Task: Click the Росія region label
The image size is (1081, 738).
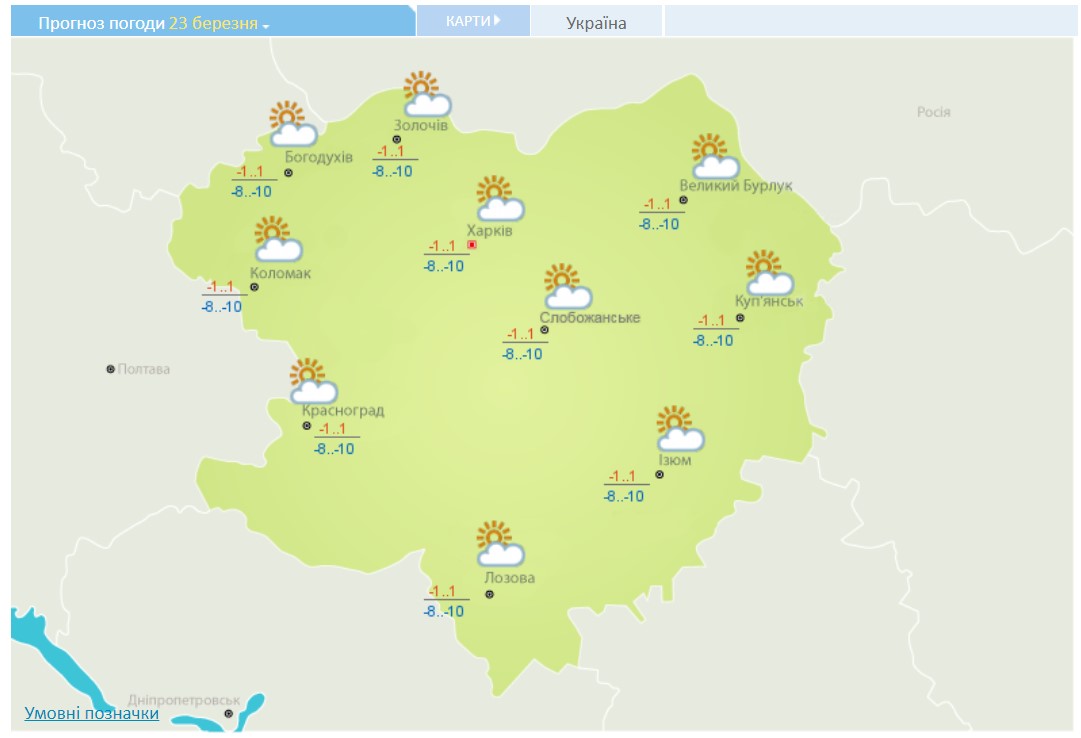Action: [933, 112]
